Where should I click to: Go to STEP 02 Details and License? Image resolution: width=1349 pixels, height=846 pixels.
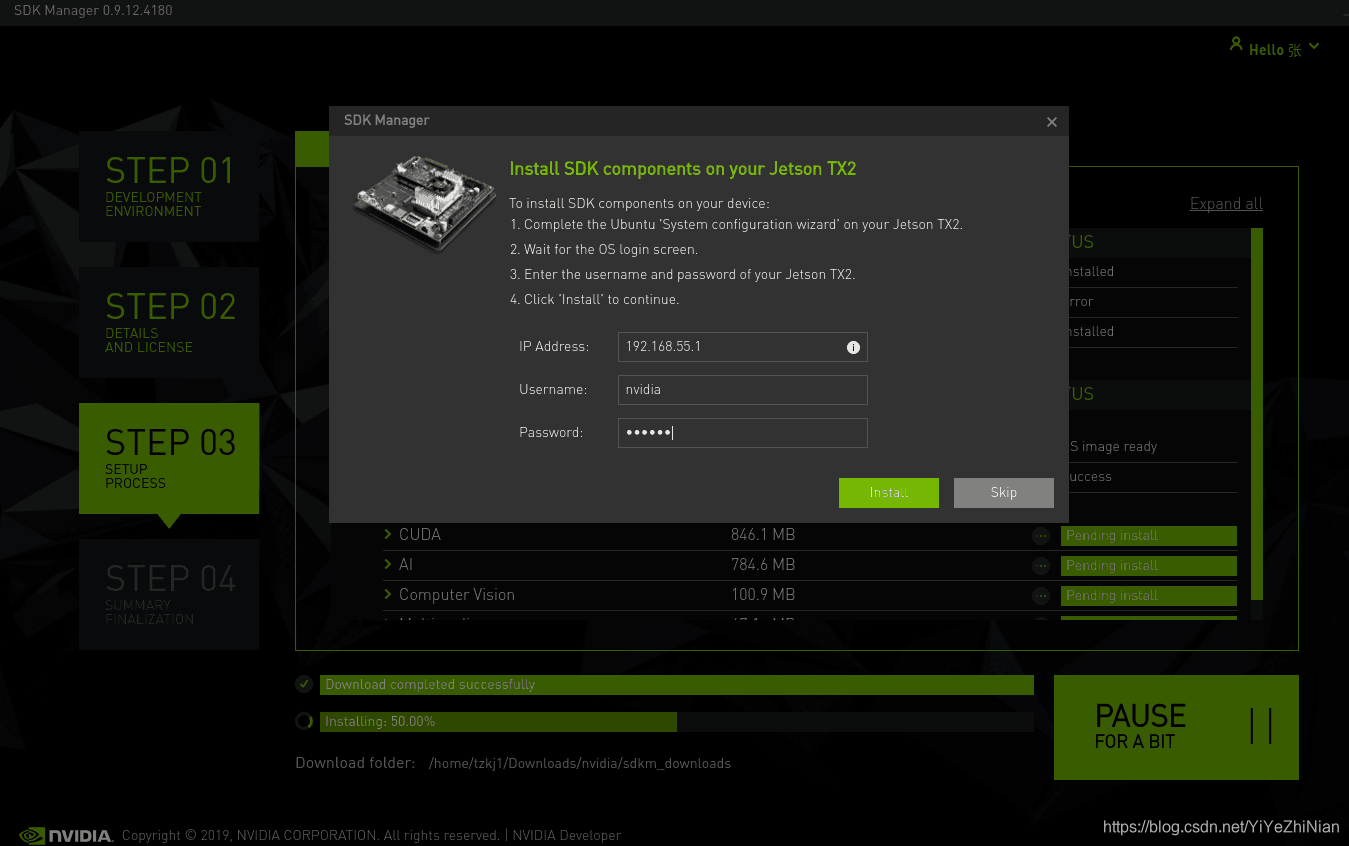(x=169, y=323)
